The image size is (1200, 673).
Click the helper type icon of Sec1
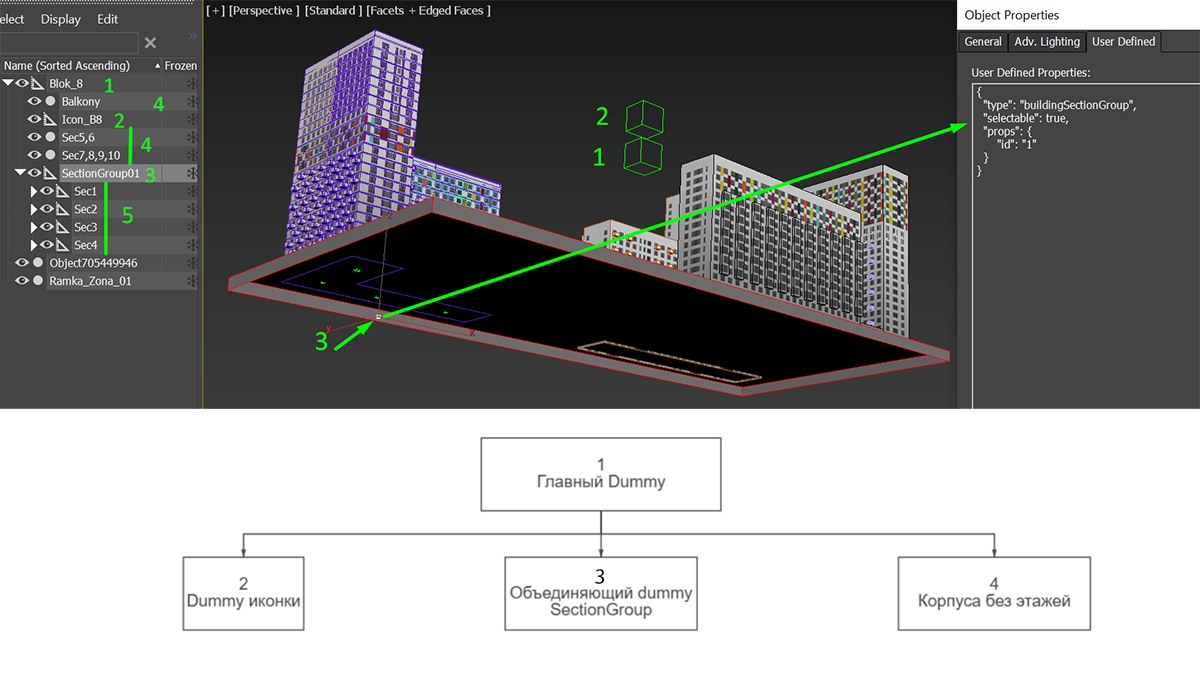coord(63,191)
